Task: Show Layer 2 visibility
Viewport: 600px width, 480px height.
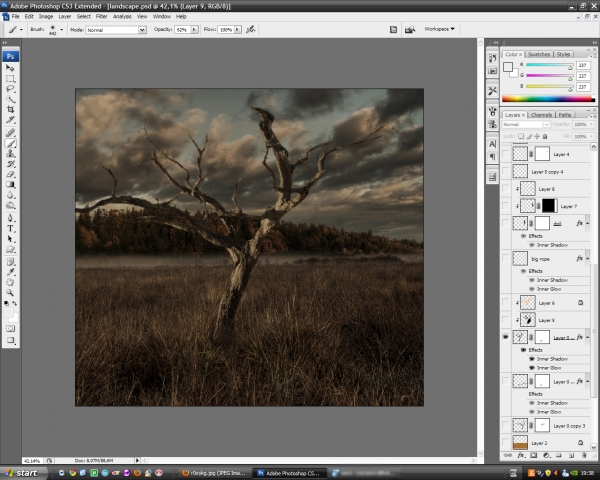Action: click(x=505, y=442)
